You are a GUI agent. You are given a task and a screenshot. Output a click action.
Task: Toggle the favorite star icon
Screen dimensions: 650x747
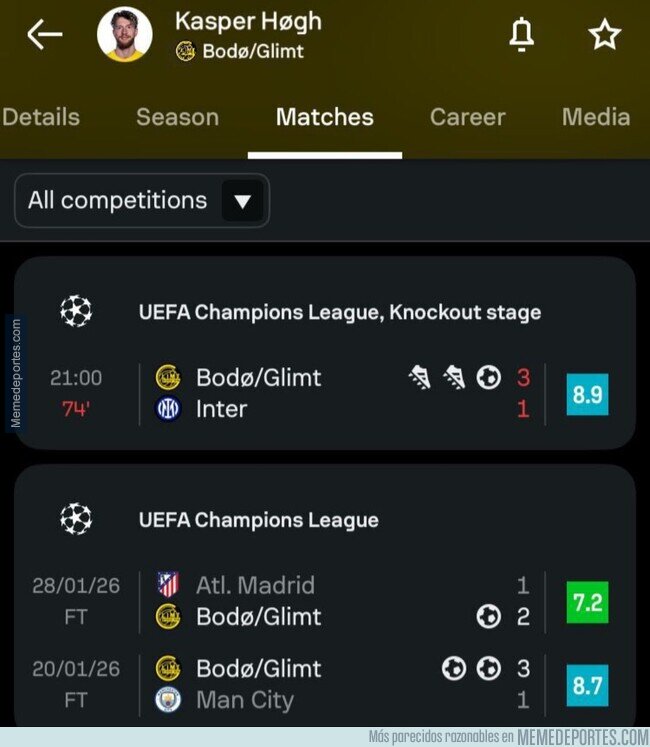point(604,35)
